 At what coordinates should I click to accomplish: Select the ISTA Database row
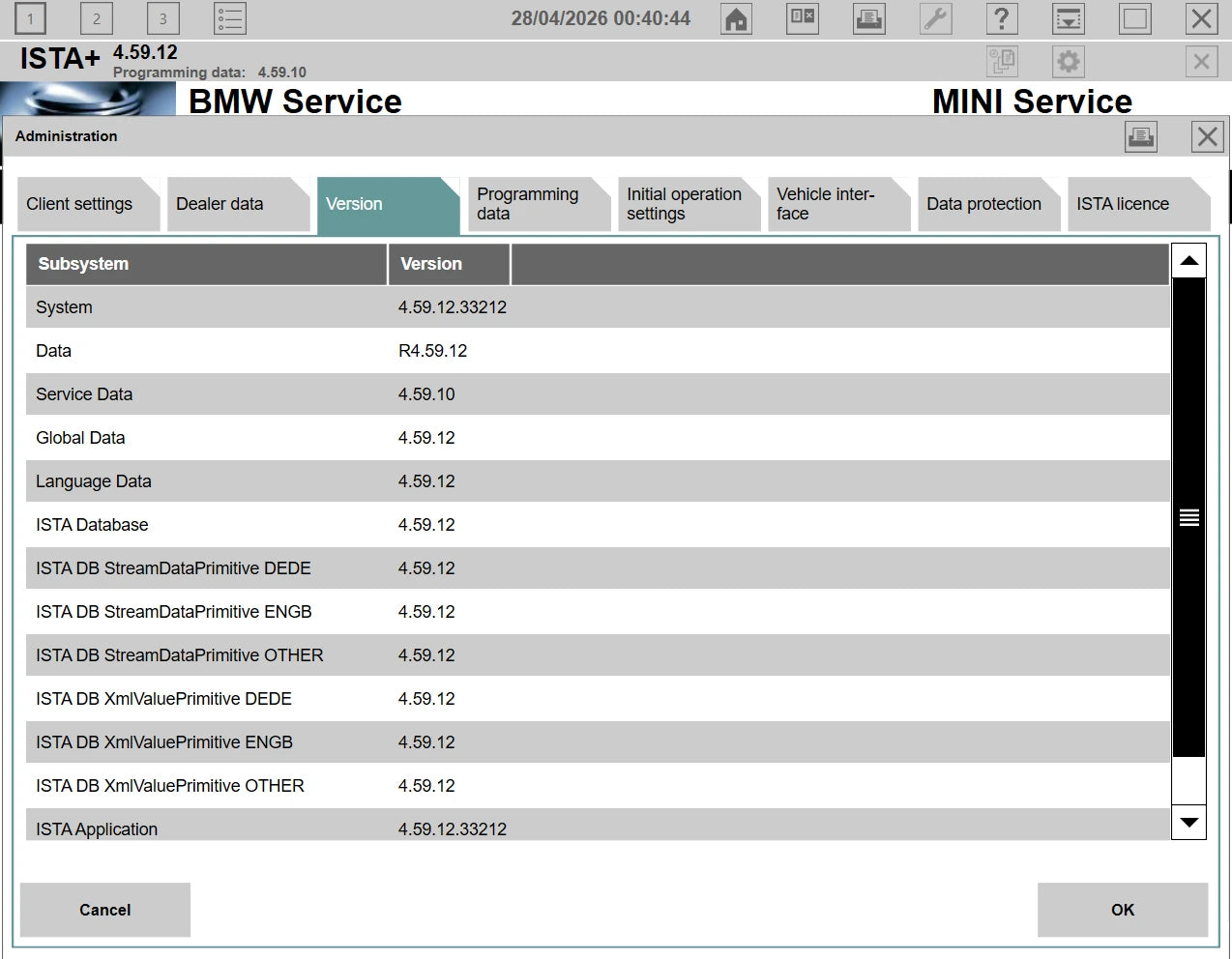598,525
